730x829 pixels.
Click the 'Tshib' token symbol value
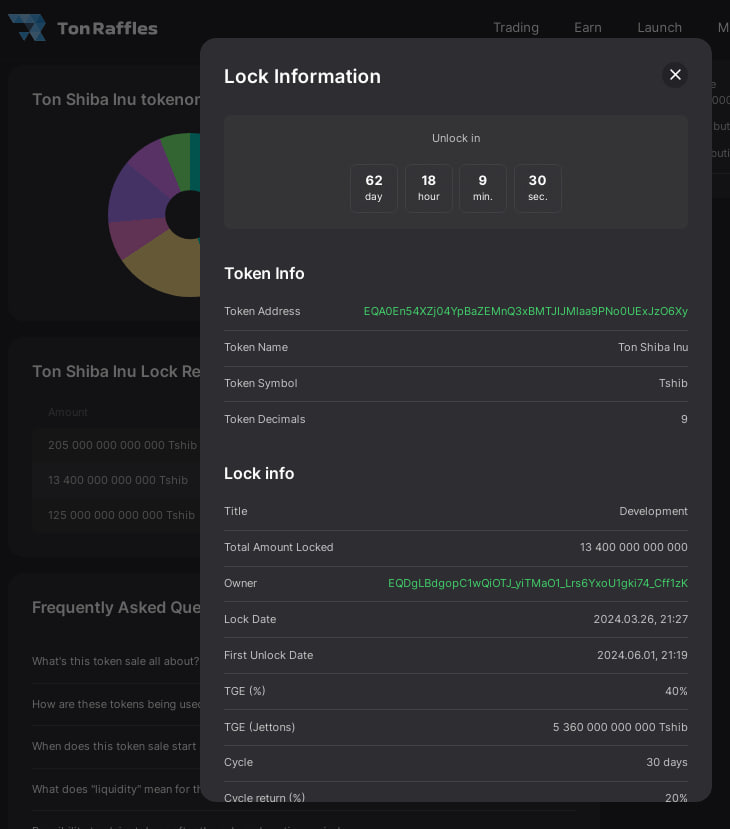click(673, 383)
